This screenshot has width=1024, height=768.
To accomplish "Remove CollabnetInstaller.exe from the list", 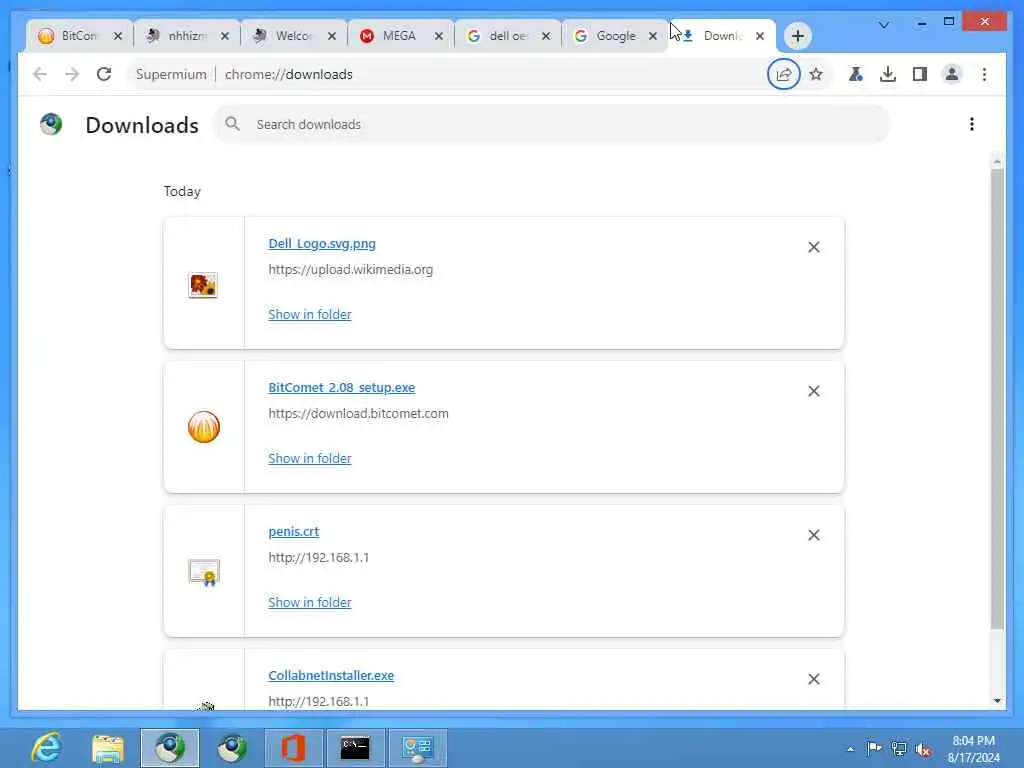I will (814, 679).
